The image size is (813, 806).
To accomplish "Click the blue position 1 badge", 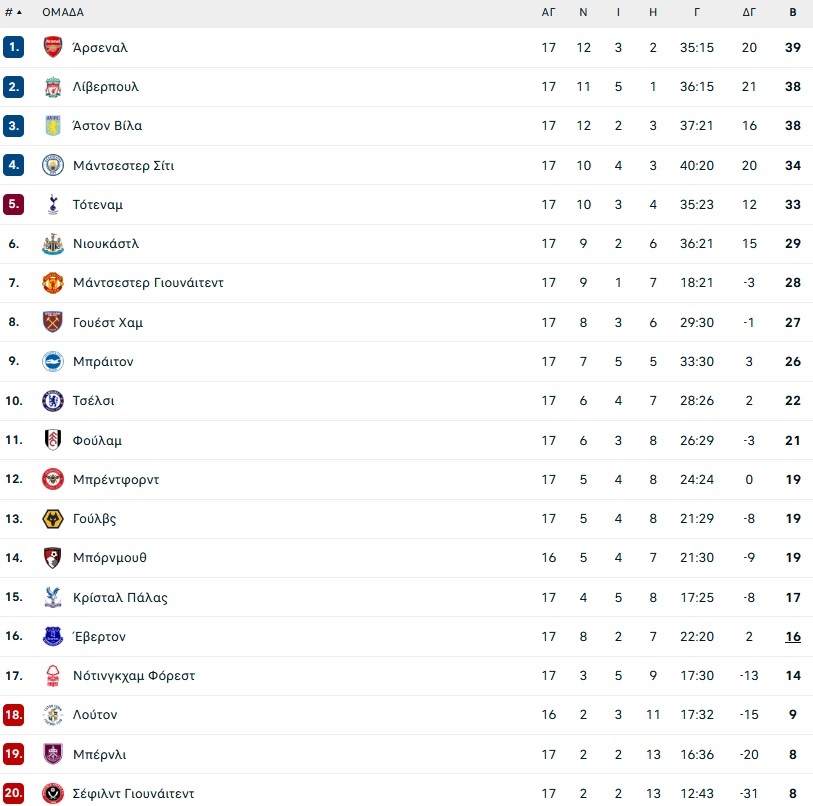I will tap(13, 47).
